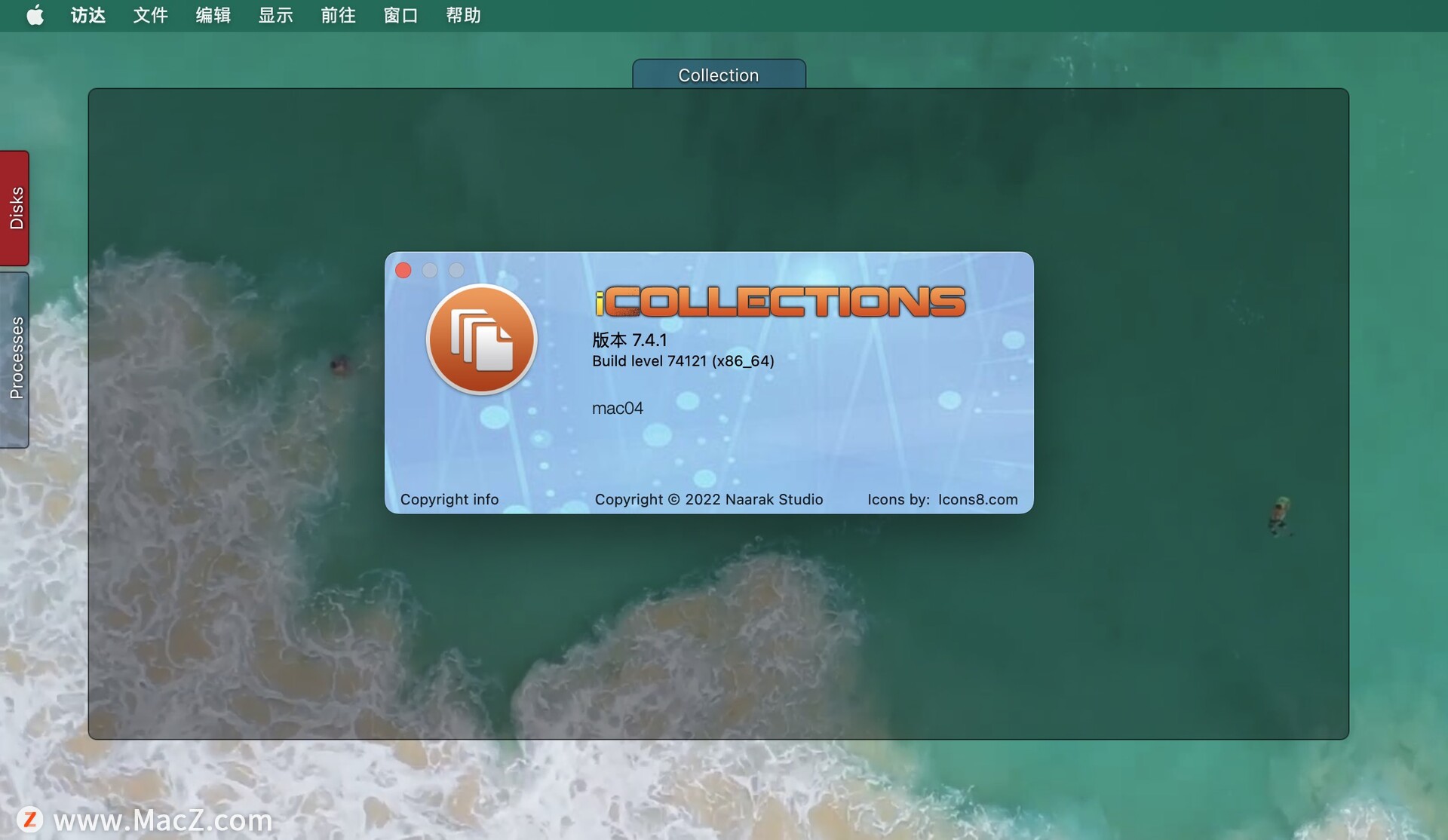1448x840 pixels.
Task: Open the 显示 menu
Action: tap(276, 15)
